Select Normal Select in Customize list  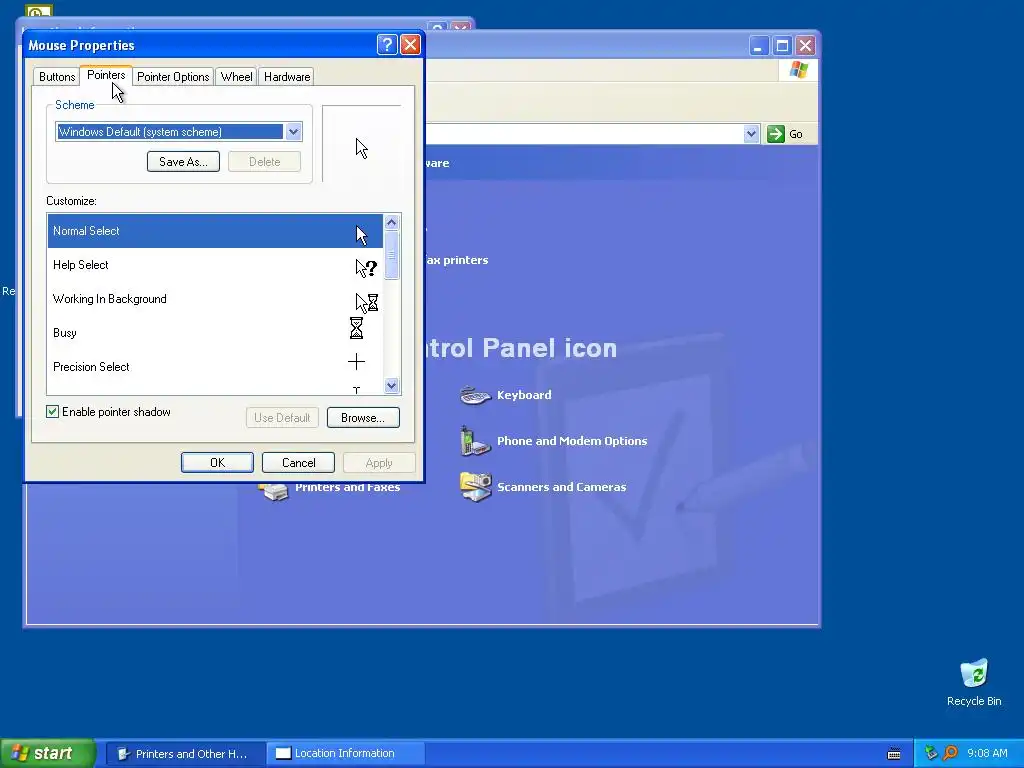(x=215, y=231)
